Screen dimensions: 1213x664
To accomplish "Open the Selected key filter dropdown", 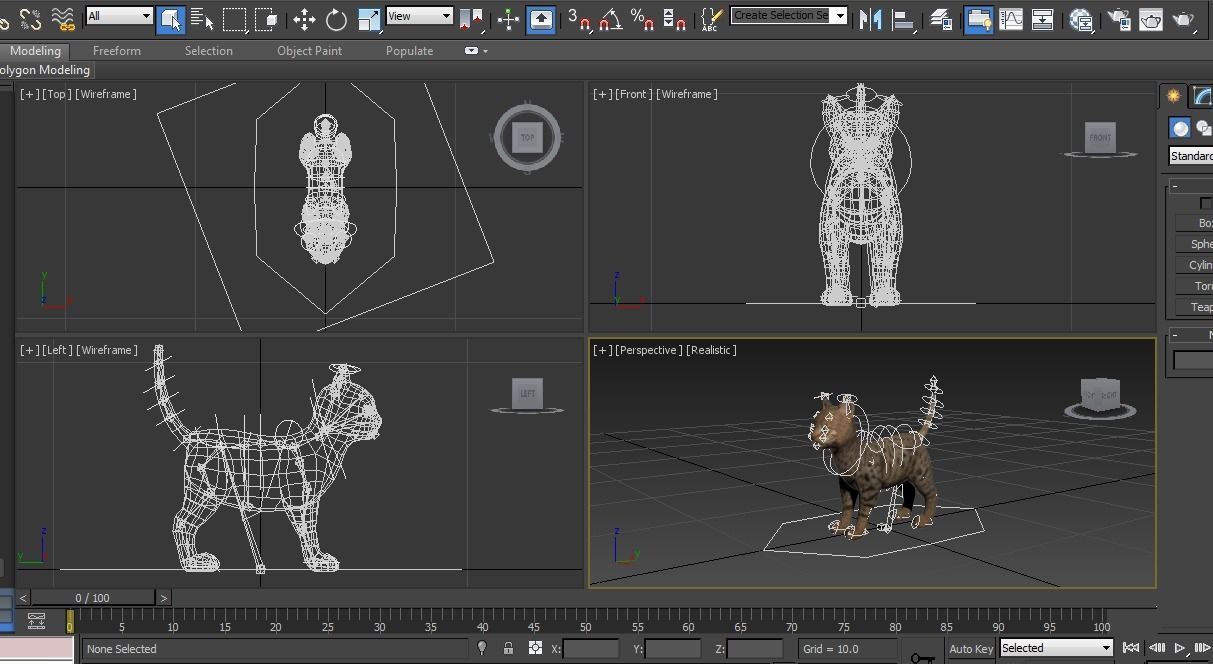I will pos(1056,648).
